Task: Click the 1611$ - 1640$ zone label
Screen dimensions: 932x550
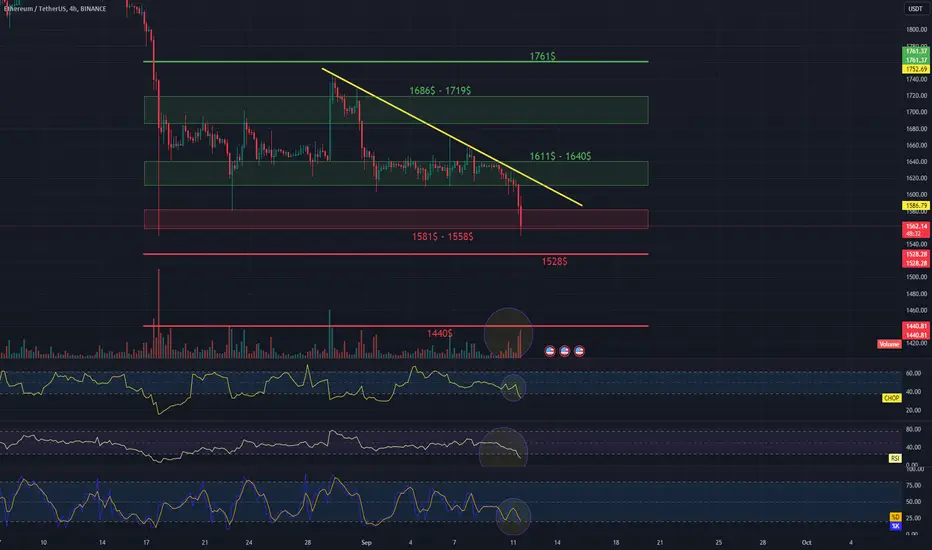Action: click(560, 156)
